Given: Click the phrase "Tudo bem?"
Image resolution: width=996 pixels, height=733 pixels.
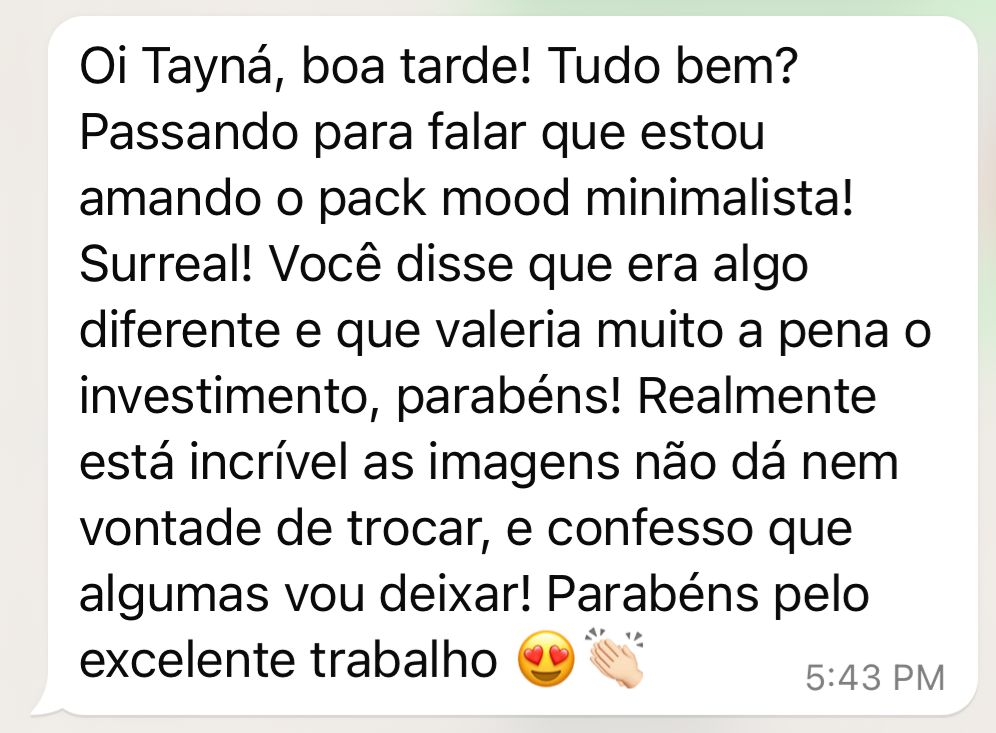Looking at the screenshot, I should click(671, 66).
